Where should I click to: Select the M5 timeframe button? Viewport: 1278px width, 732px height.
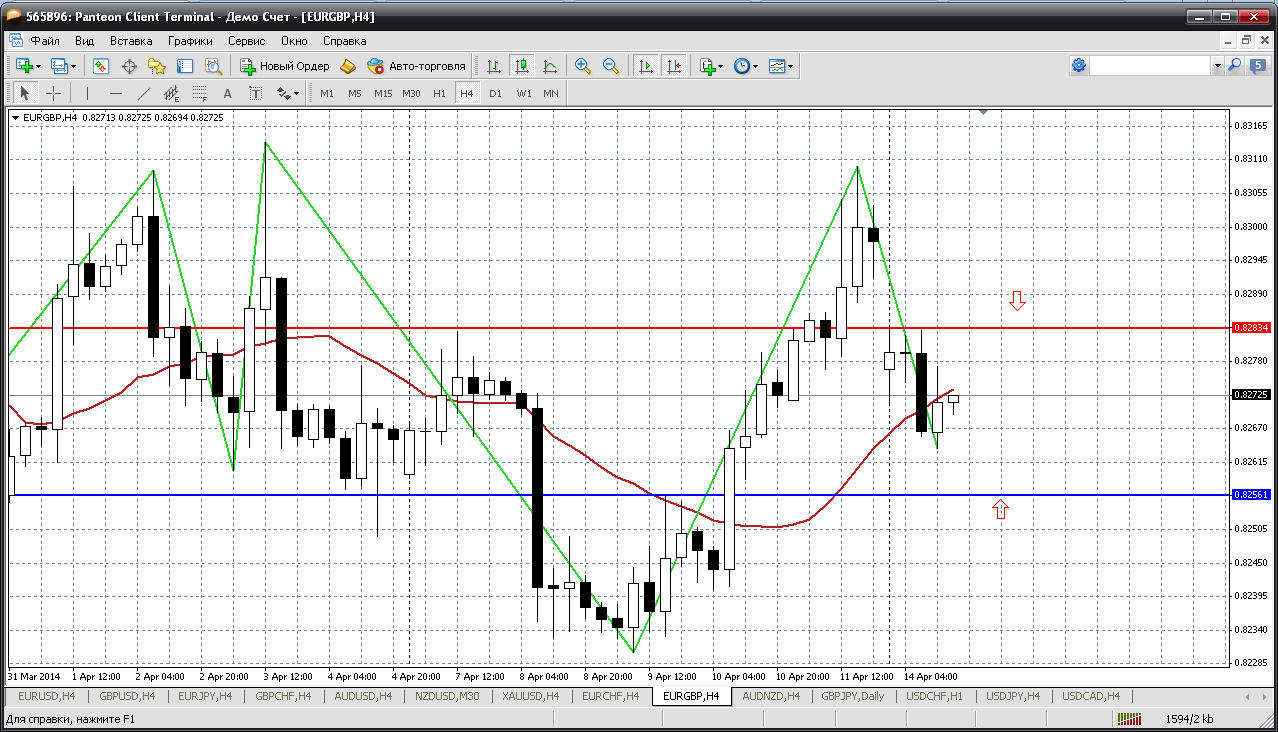coord(355,93)
